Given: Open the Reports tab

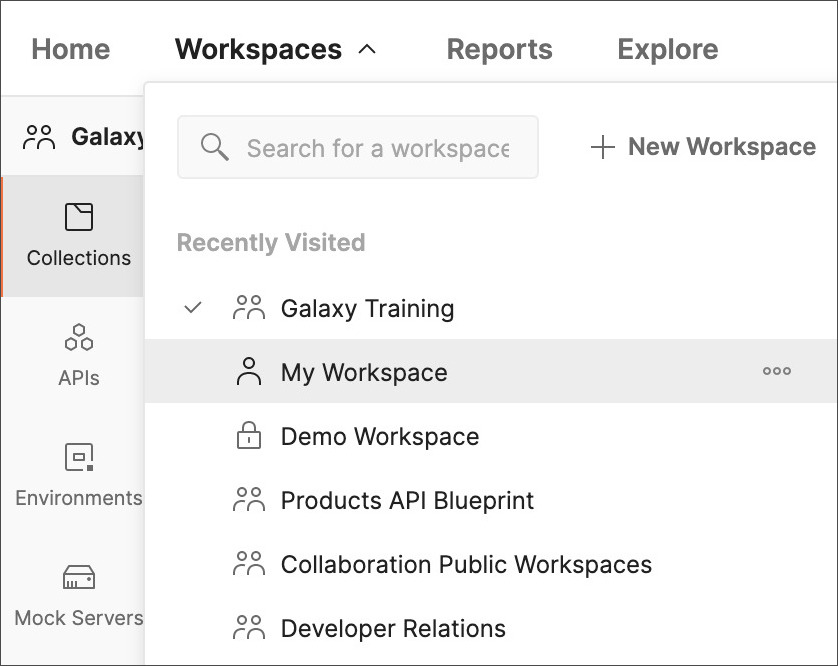Looking at the screenshot, I should pos(499,49).
